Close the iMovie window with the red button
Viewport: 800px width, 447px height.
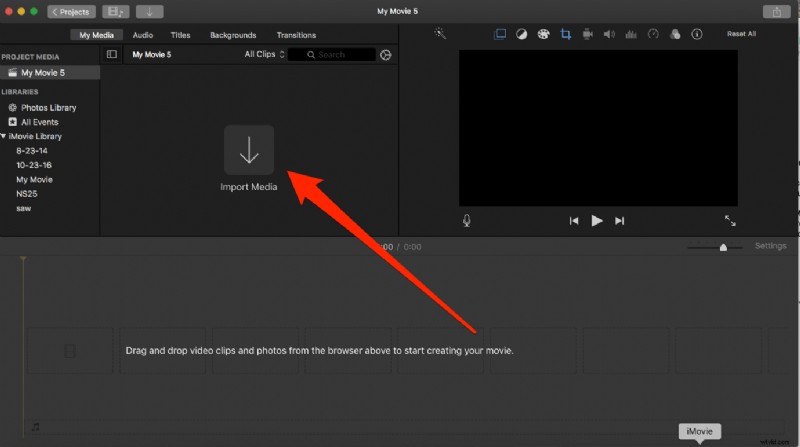click(x=9, y=11)
